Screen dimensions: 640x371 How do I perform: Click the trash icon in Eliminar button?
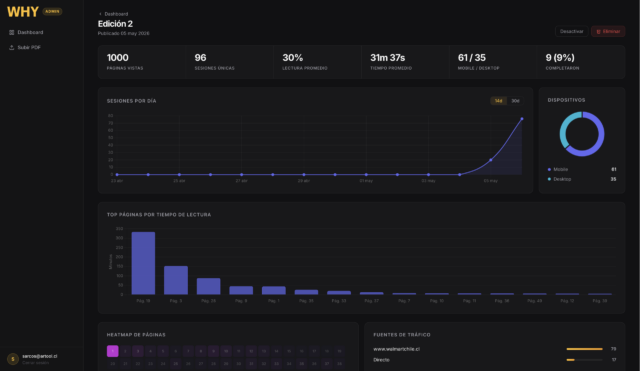[x=598, y=31]
